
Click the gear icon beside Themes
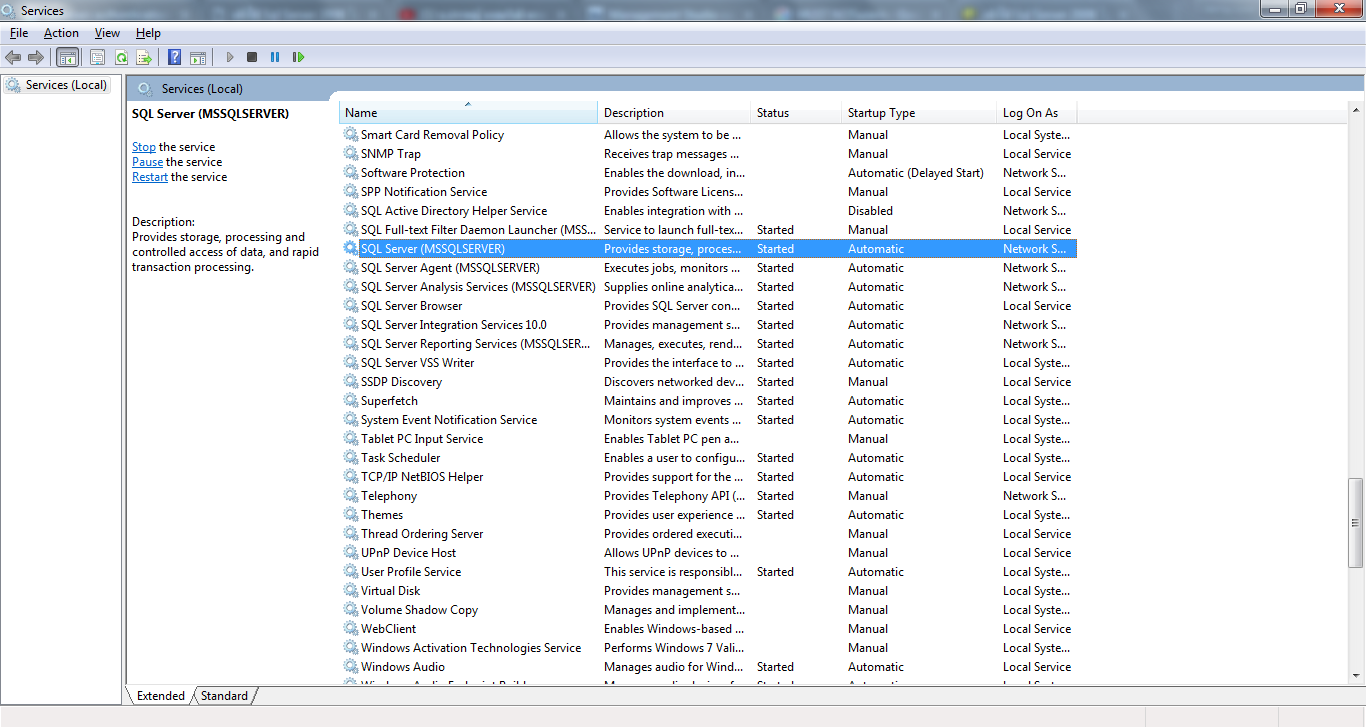pos(350,514)
